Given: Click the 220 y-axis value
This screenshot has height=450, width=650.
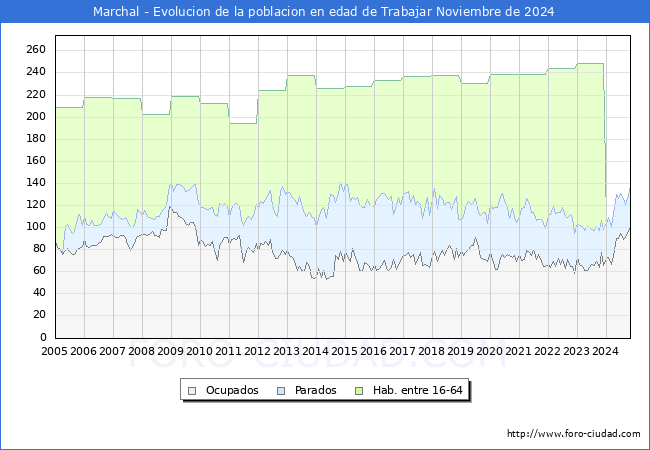Looking at the screenshot, I should point(36,94).
